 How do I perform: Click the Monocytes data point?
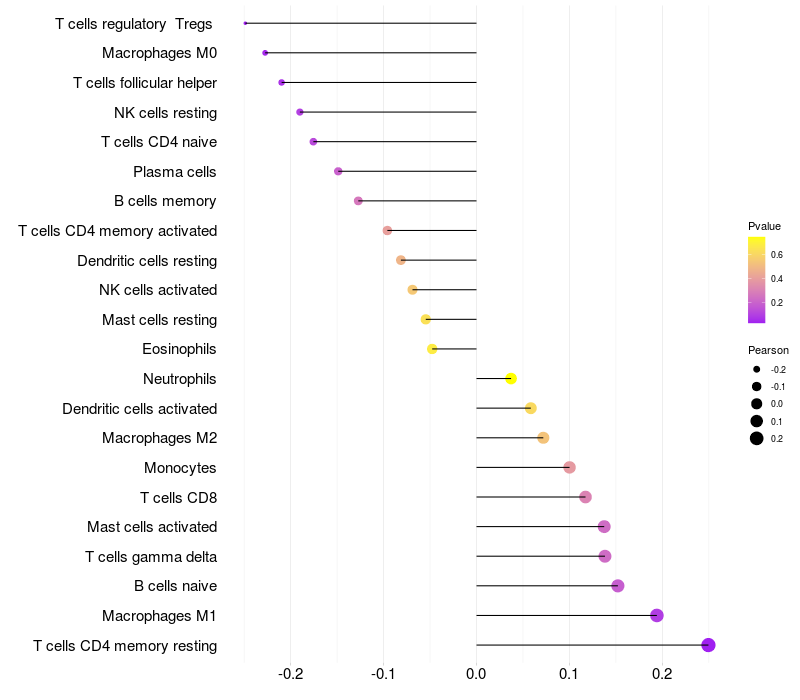pyautogui.click(x=569, y=467)
